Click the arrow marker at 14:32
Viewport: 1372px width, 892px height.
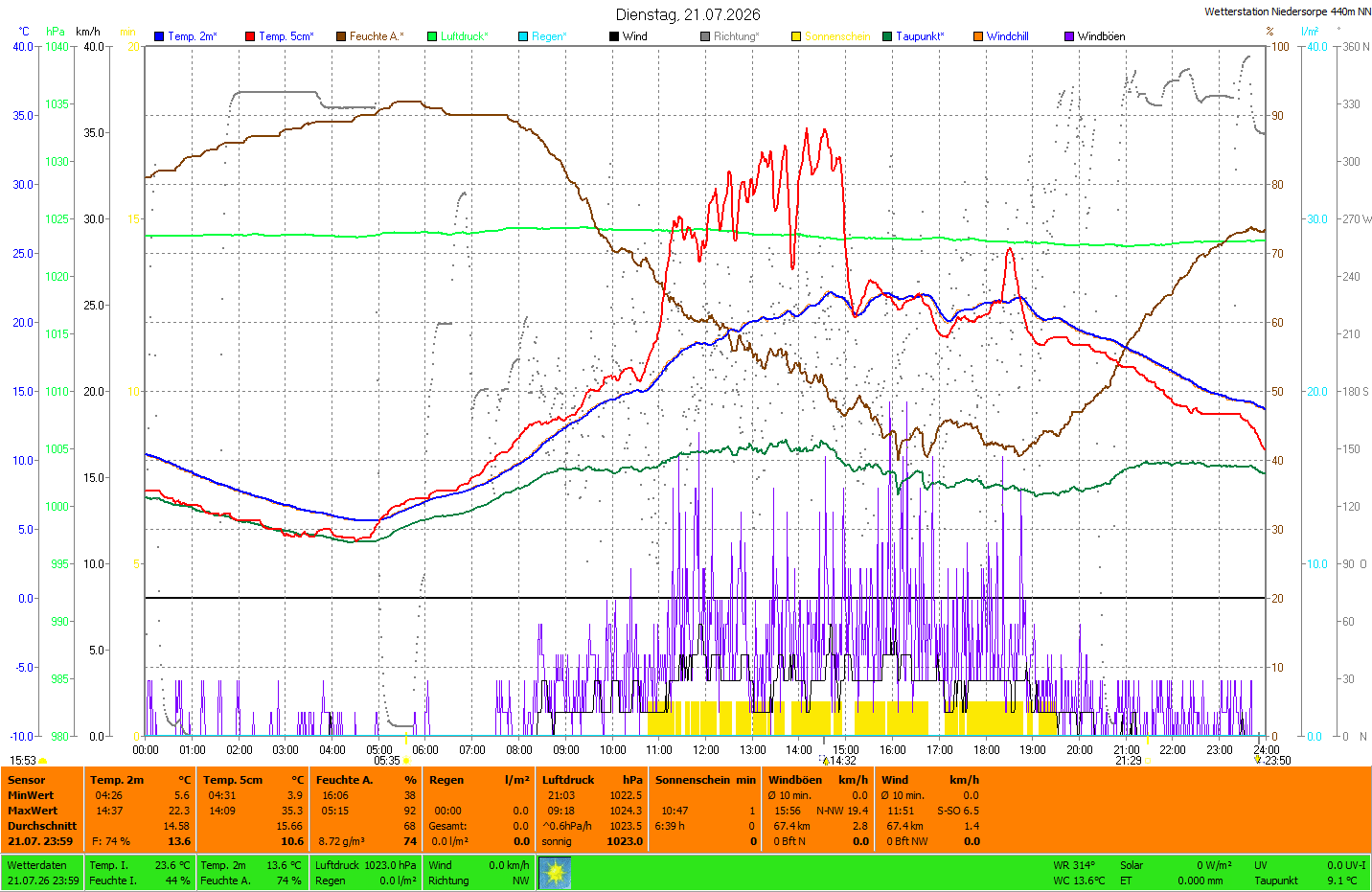[x=825, y=761]
